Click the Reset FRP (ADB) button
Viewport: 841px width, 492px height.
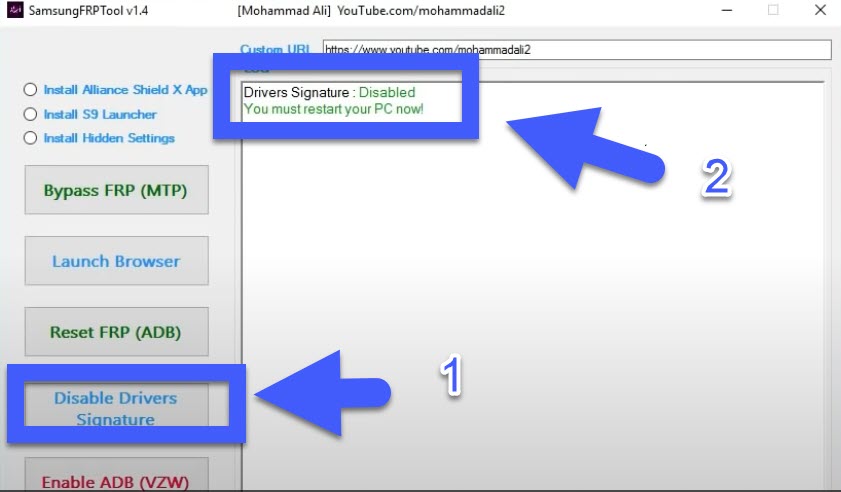116,332
